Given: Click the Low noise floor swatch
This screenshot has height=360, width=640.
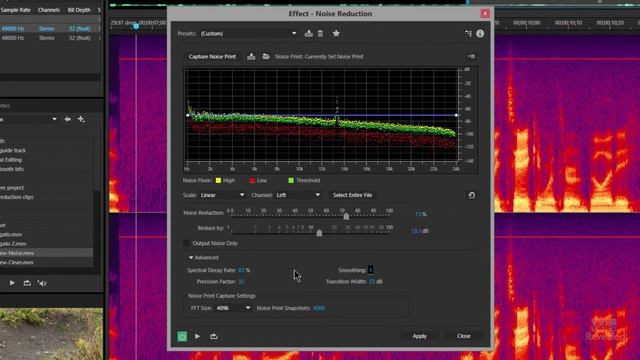Looking at the screenshot, I should pyautogui.click(x=252, y=180).
